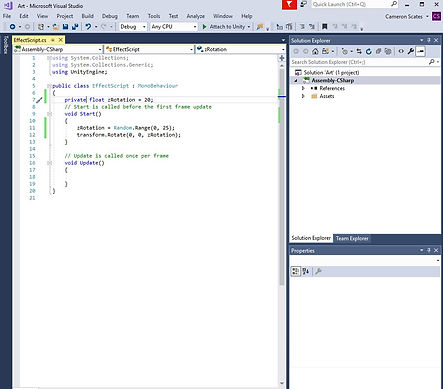
Task: Select Solution 'Art' tree item
Action: pyautogui.click(x=331, y=72)
